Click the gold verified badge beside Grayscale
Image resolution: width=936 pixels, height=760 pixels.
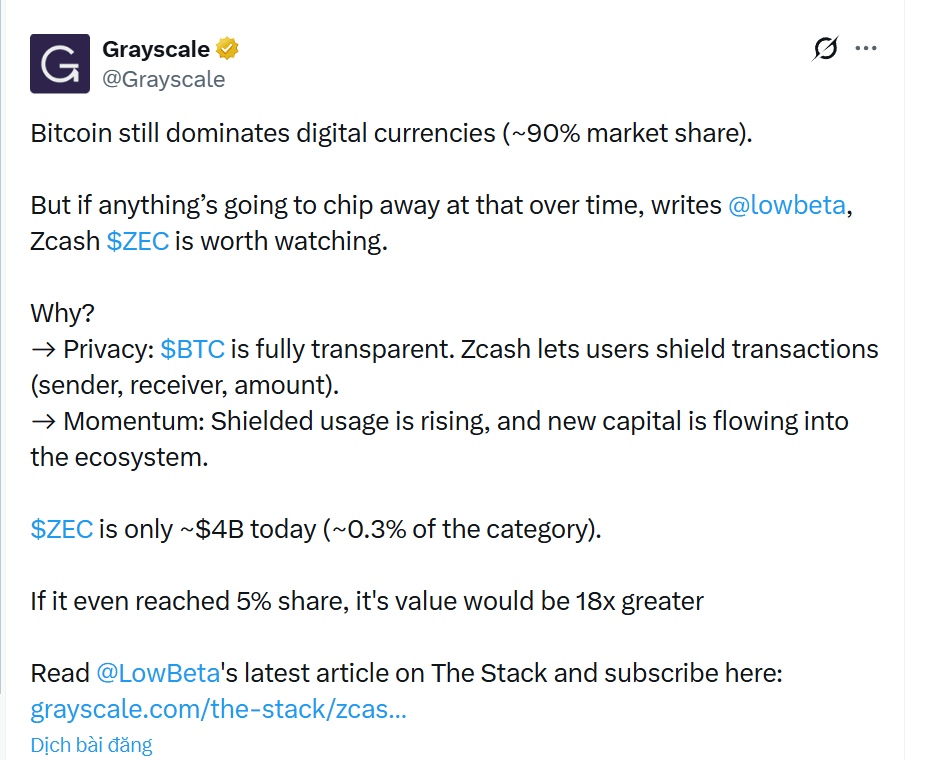pyautogui.click(x=228, y=48)
